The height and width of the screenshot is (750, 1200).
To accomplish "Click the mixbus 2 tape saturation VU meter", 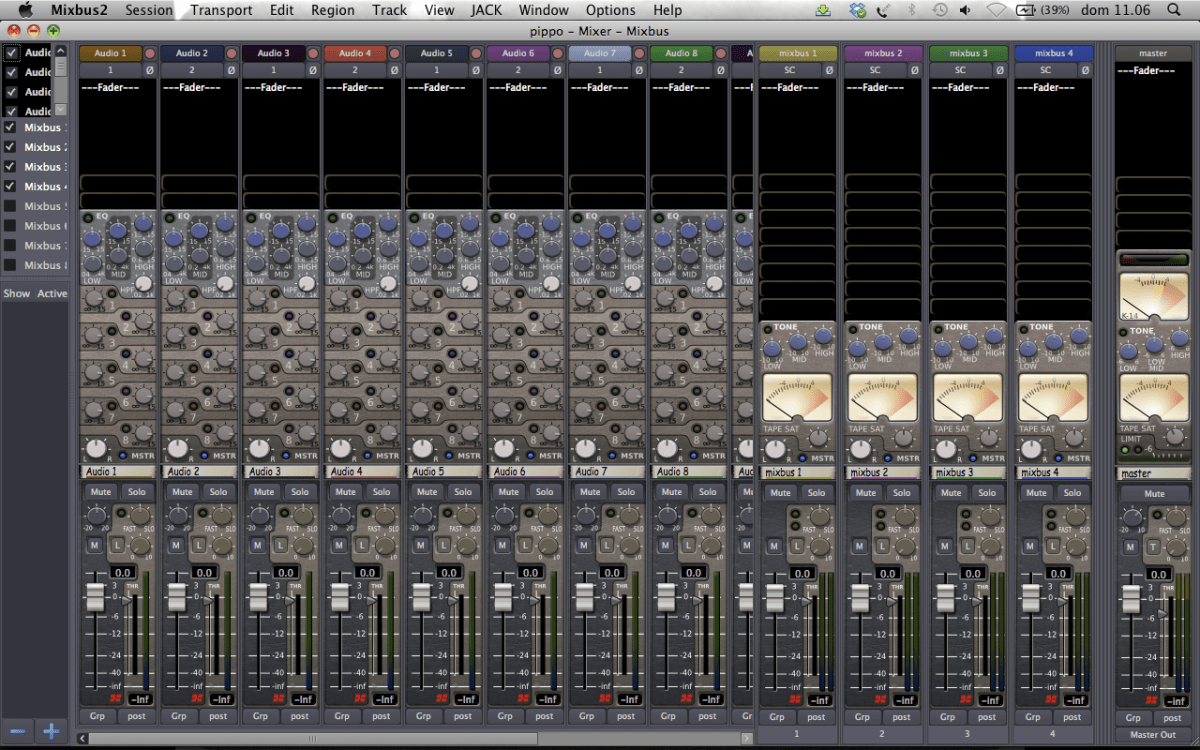I will point(883,398).
